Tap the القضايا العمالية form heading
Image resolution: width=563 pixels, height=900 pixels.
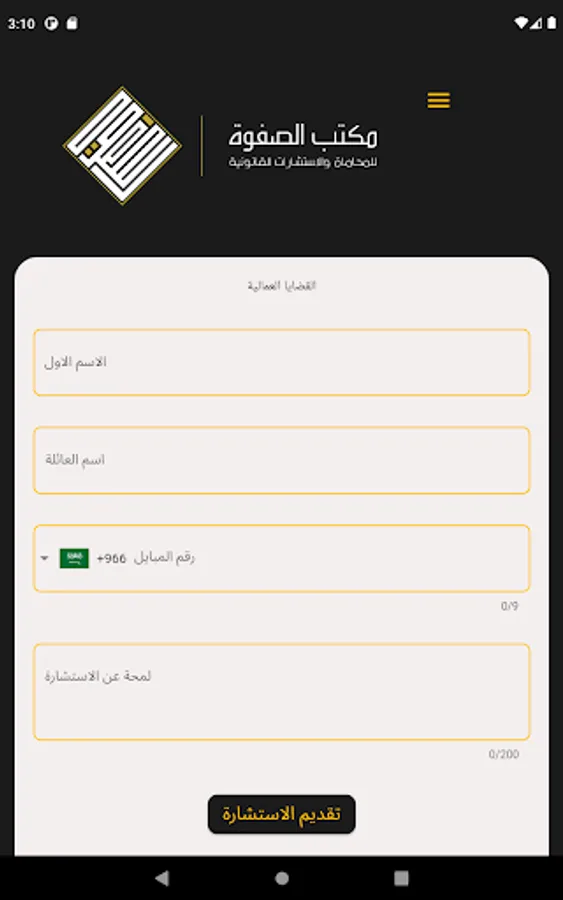coord(282,285)
